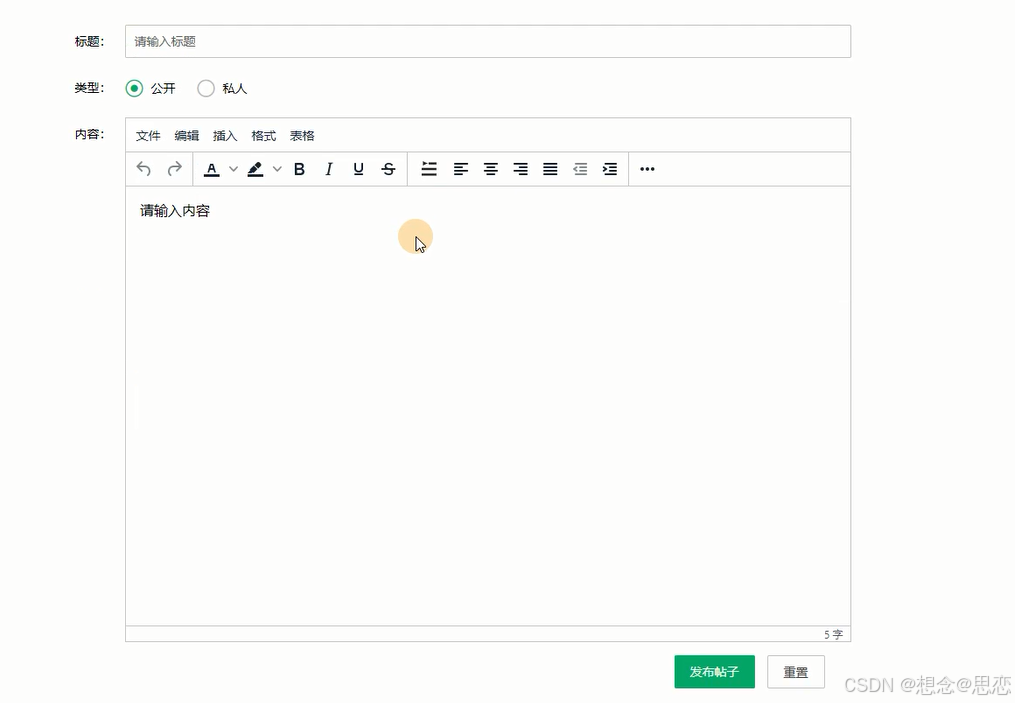Select the 私人 radio button
The width and height of the screenshot is (1015, 703).
coord(206,88)
